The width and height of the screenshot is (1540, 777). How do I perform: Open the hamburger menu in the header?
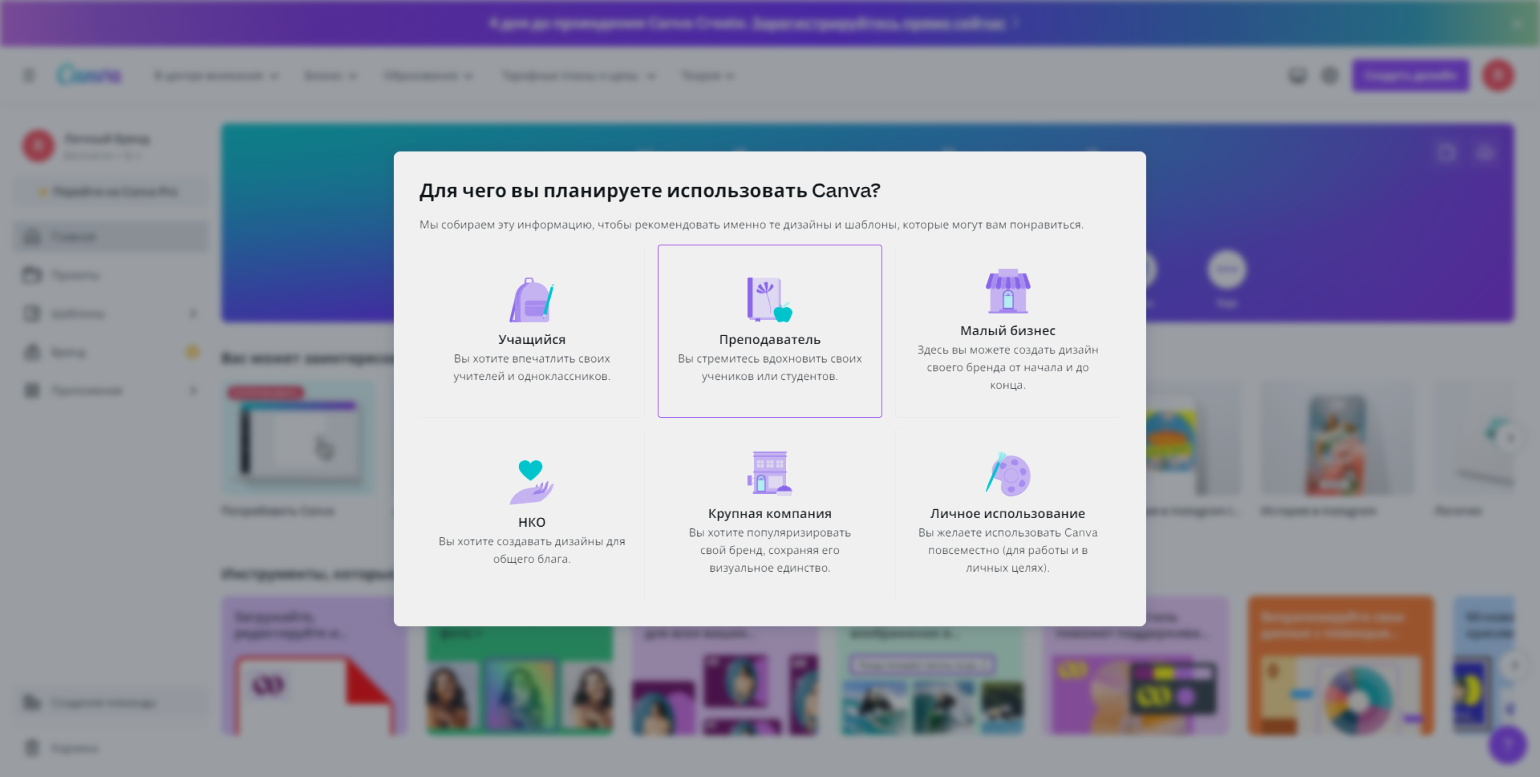point(29,75)
